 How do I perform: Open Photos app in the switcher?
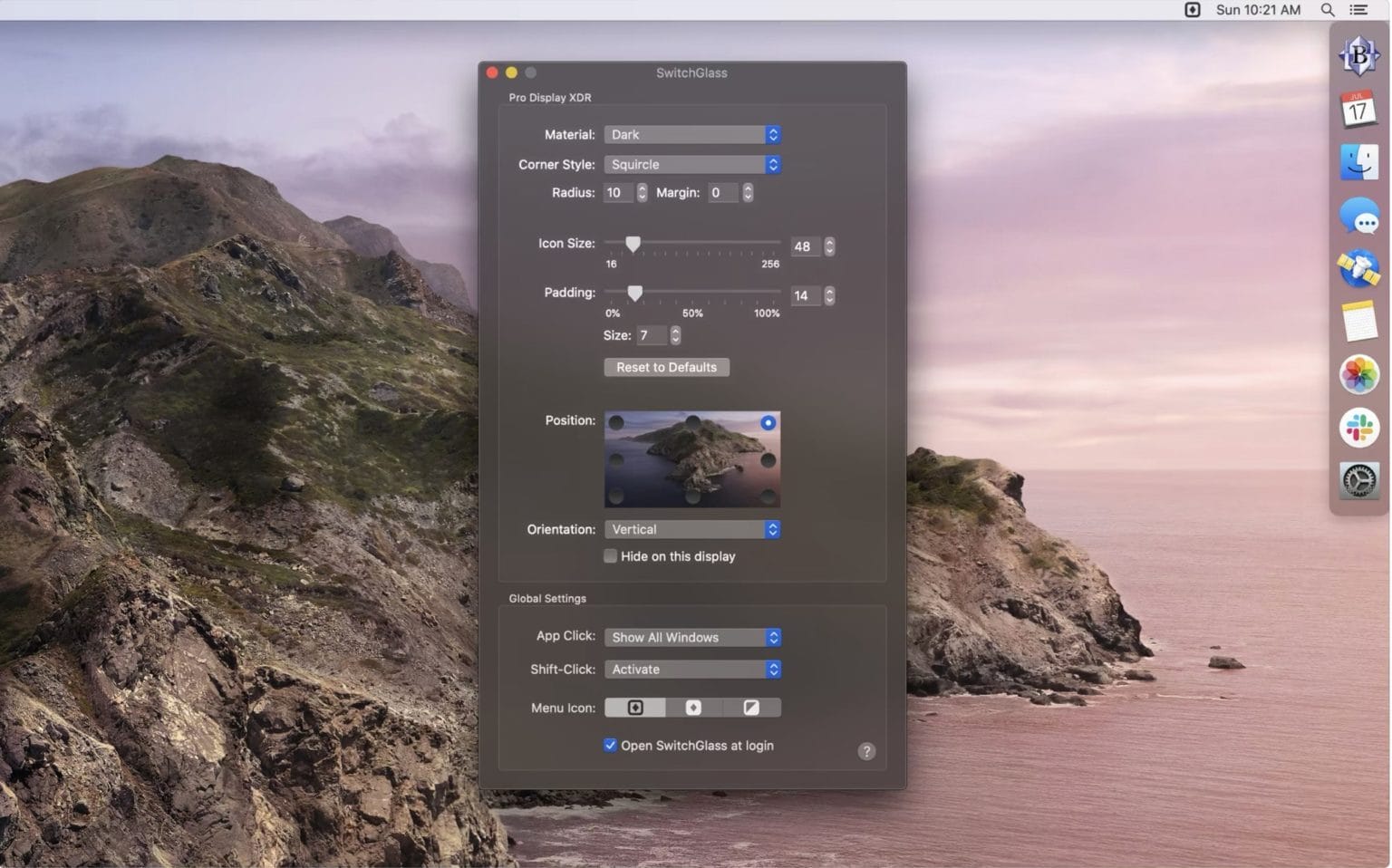[x=1358, y=375]
